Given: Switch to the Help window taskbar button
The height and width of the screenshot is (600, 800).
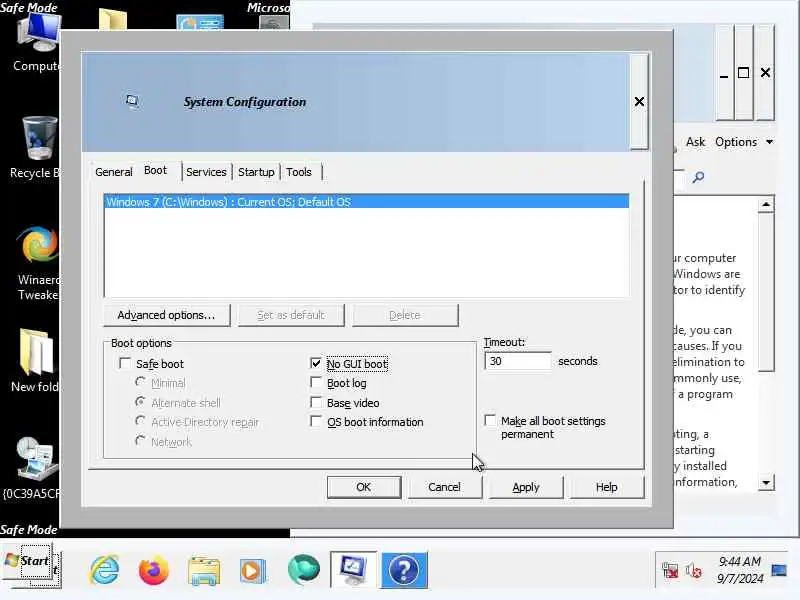Looking at the screenshot, I should coord(404,569).
